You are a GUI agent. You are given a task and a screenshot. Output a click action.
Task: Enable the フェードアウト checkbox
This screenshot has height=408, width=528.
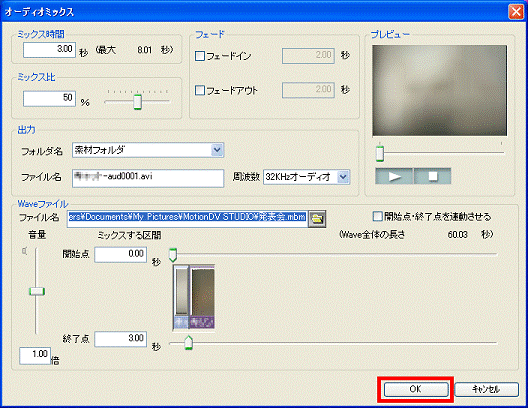[x=200, y=90]
